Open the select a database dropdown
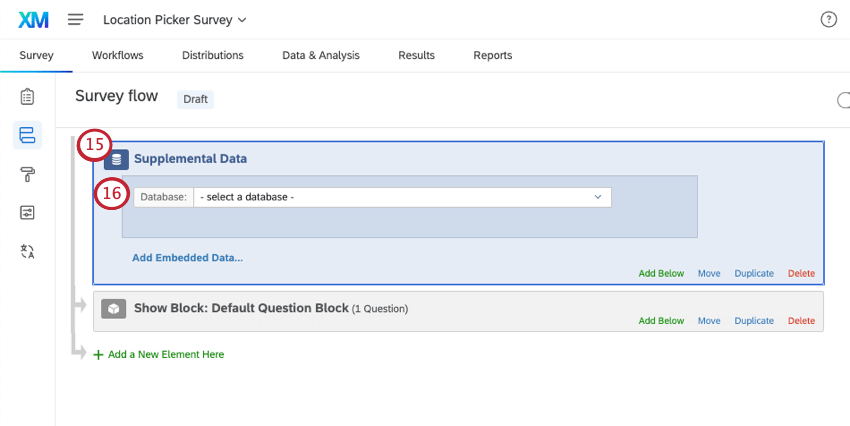Image resolution: width=850 pixels, height=426 pixels. pos(402,197)
